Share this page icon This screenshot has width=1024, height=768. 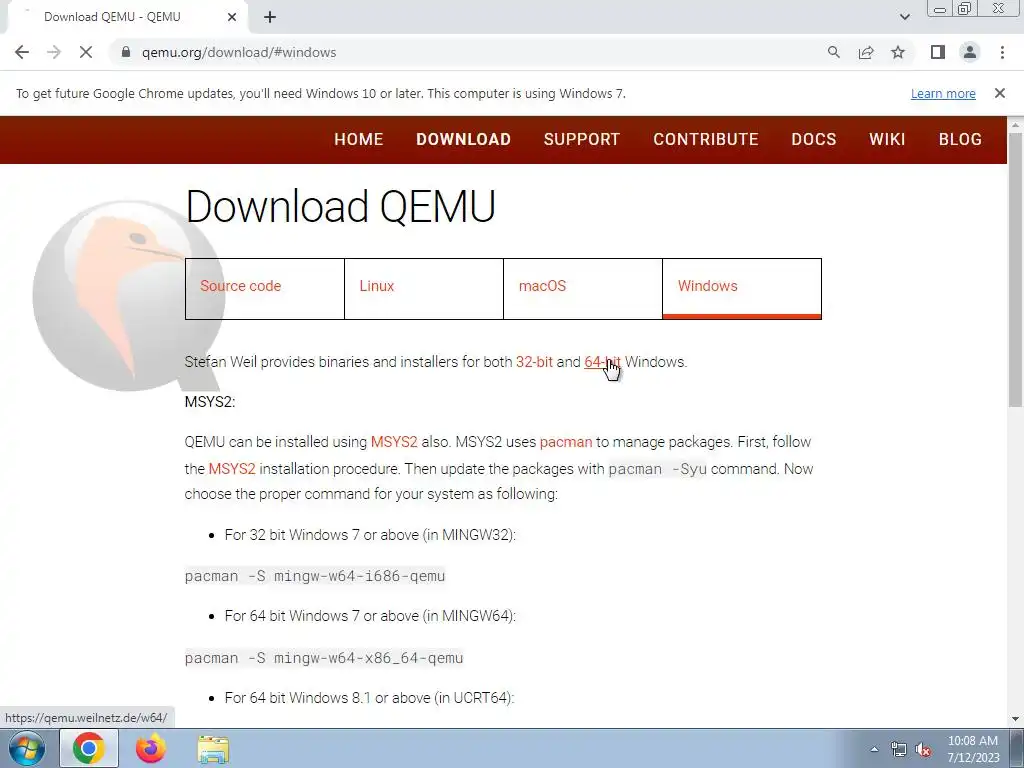[866, 52]
